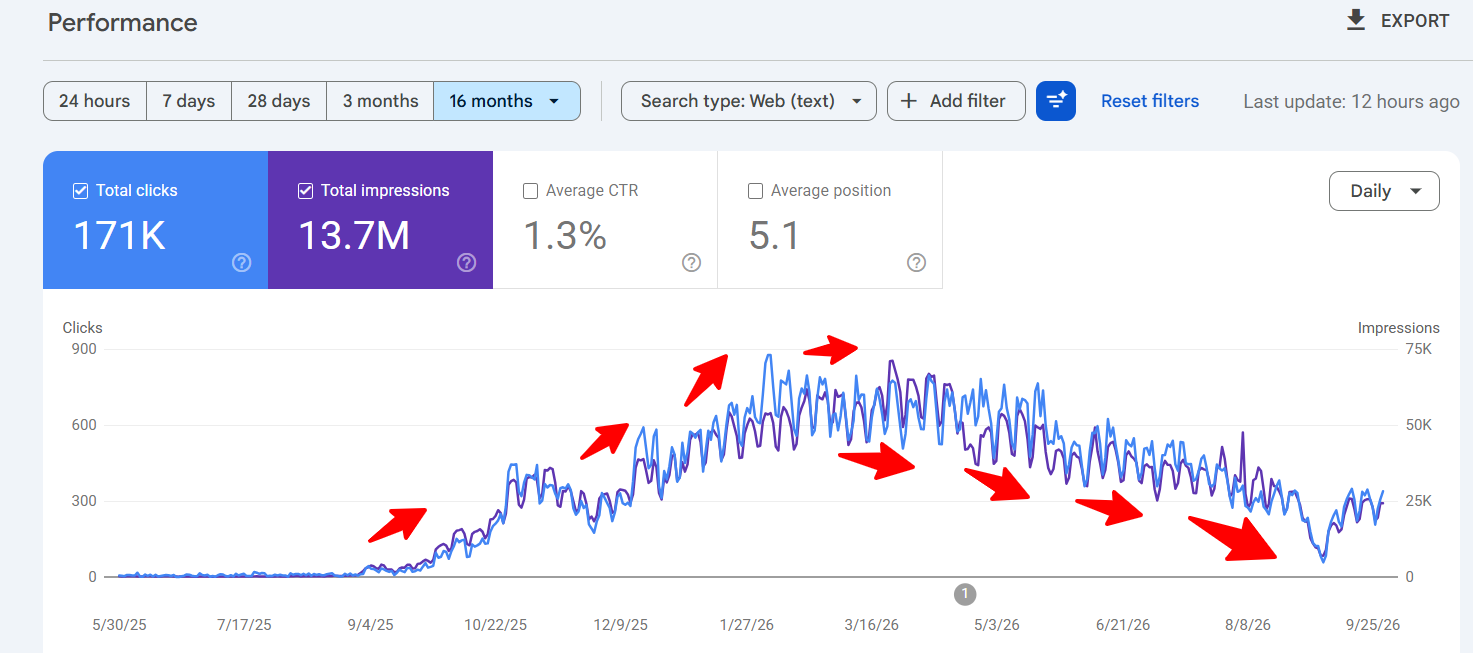Click the 10/22/25 date axis label
Screen dimensions: 1473x653
point(495,625)
